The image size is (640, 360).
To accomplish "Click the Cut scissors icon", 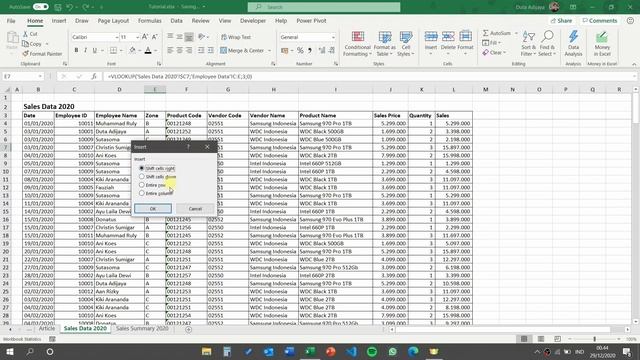I will click(x=30, y=34).
